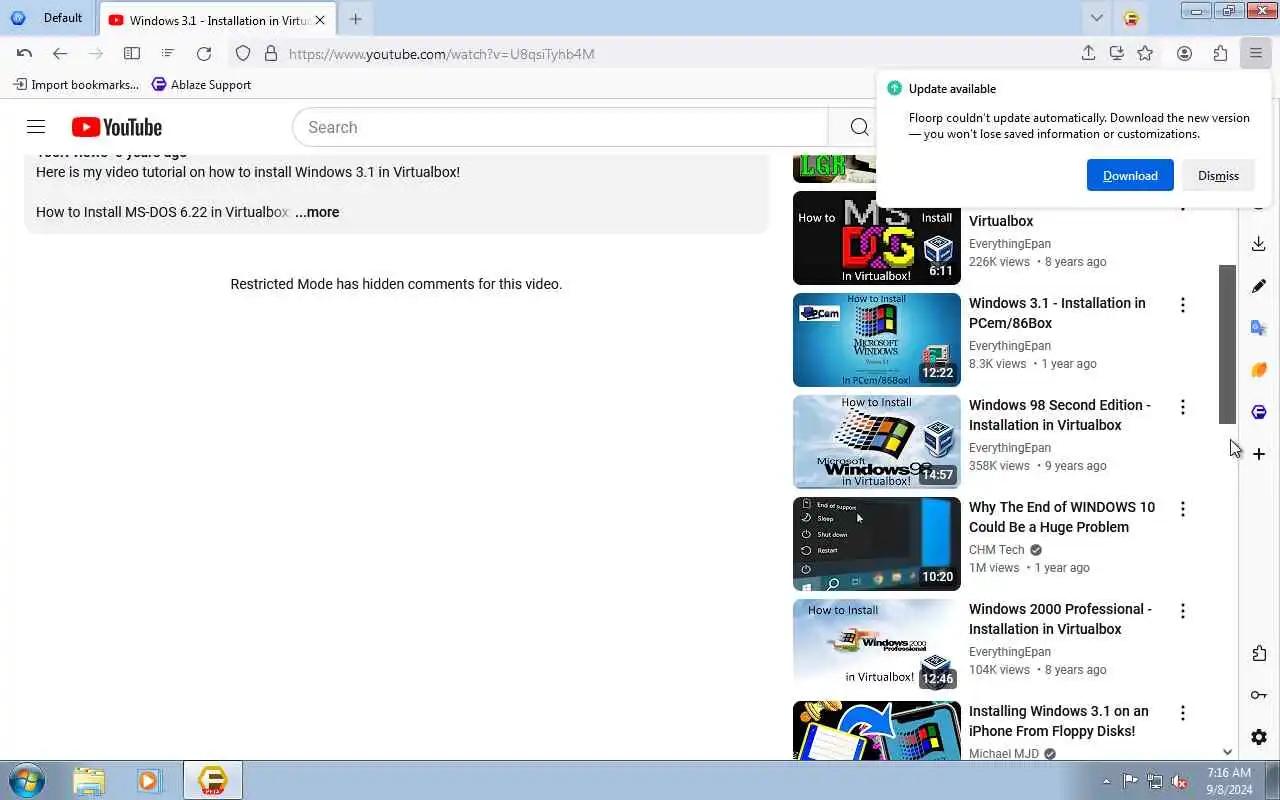This screenshot has width=1280, height=800.
Task: Launch media player from taskbar
Action: click(x=150, y=781)
